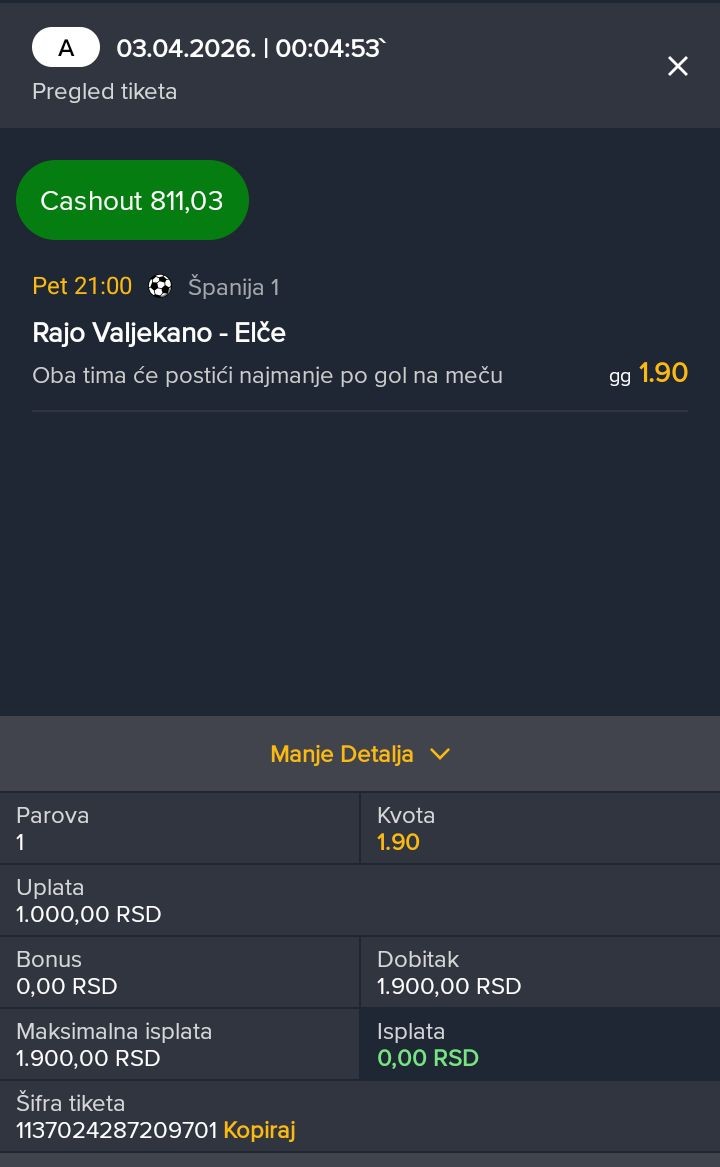Click the Isplata 0,00 RSD amount
Image resolution: width=720 pixels, height=1167 pixels.
[428, 1058]
